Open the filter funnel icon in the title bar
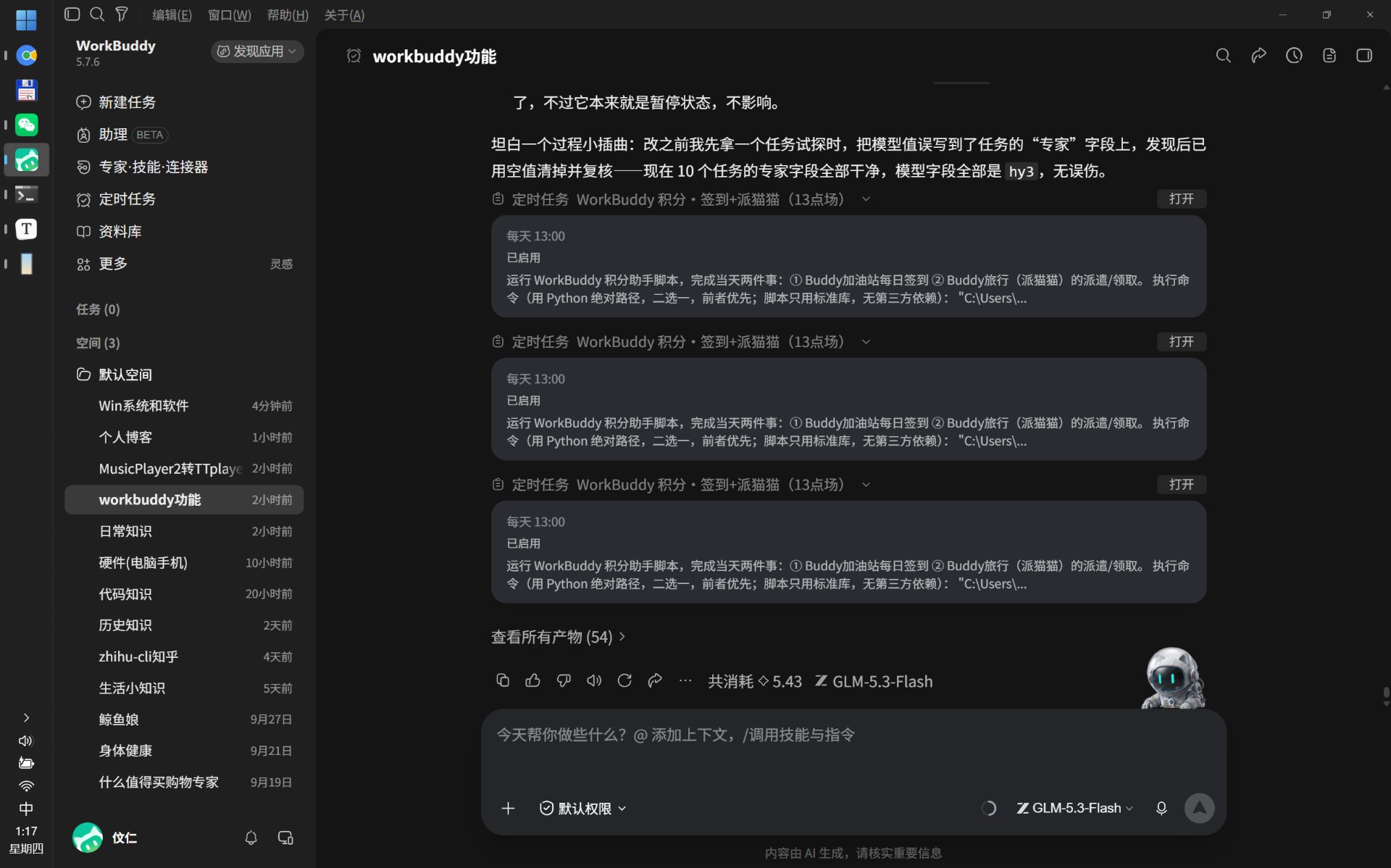The width and height of the screenshot is (1391, 868). click(122, 14)
